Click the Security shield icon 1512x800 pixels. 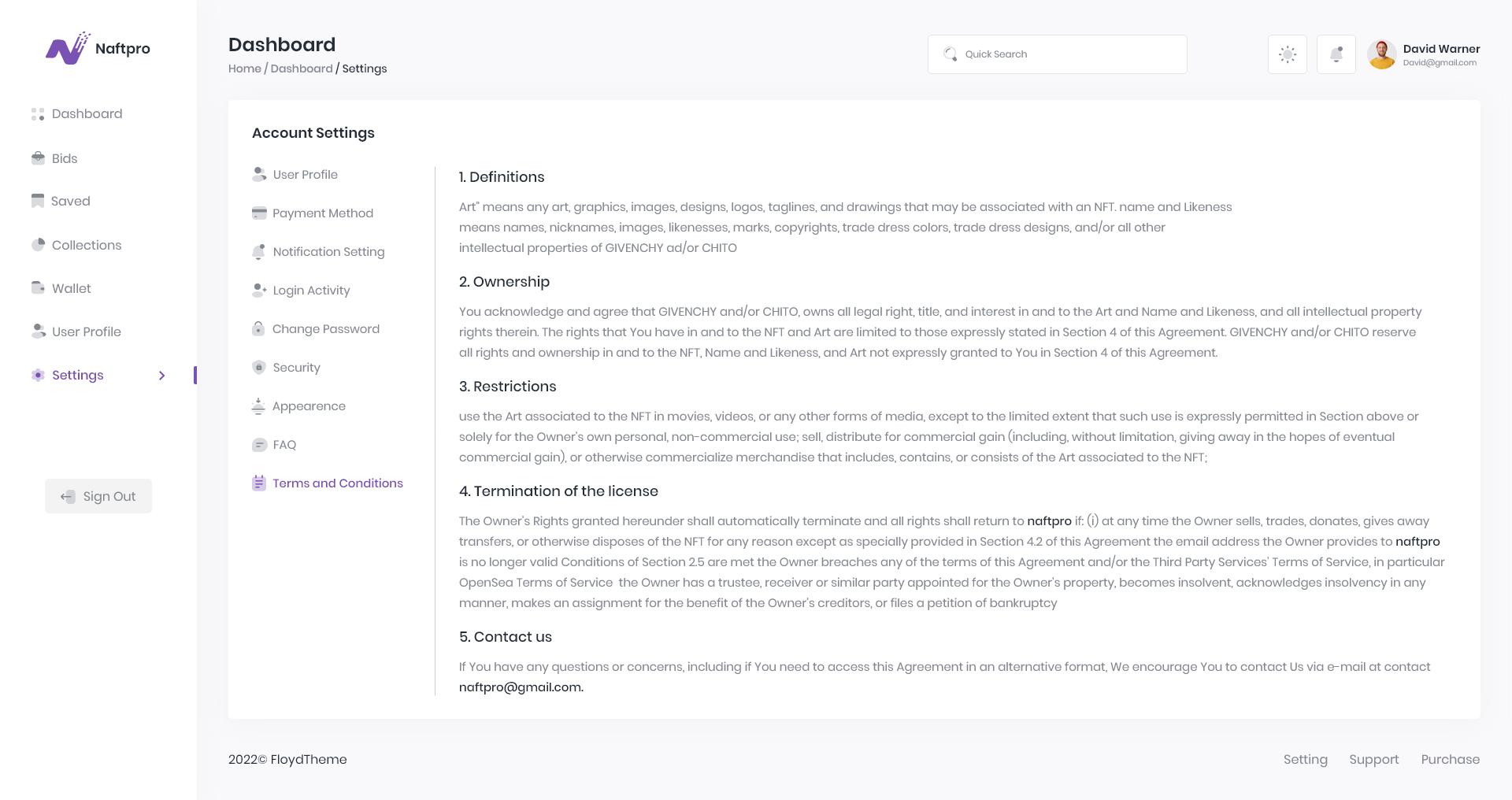click(x=258, y=368)
